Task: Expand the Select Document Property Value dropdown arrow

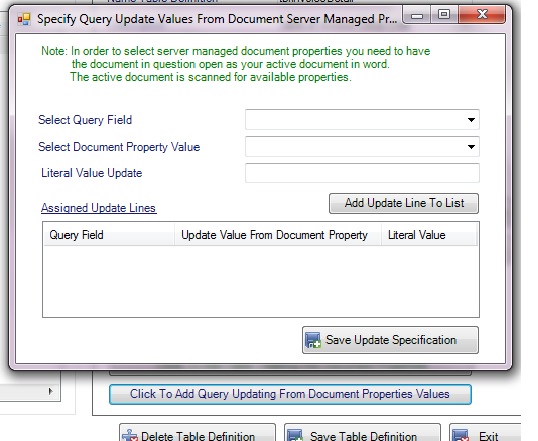Action: [x=471, y=147]
